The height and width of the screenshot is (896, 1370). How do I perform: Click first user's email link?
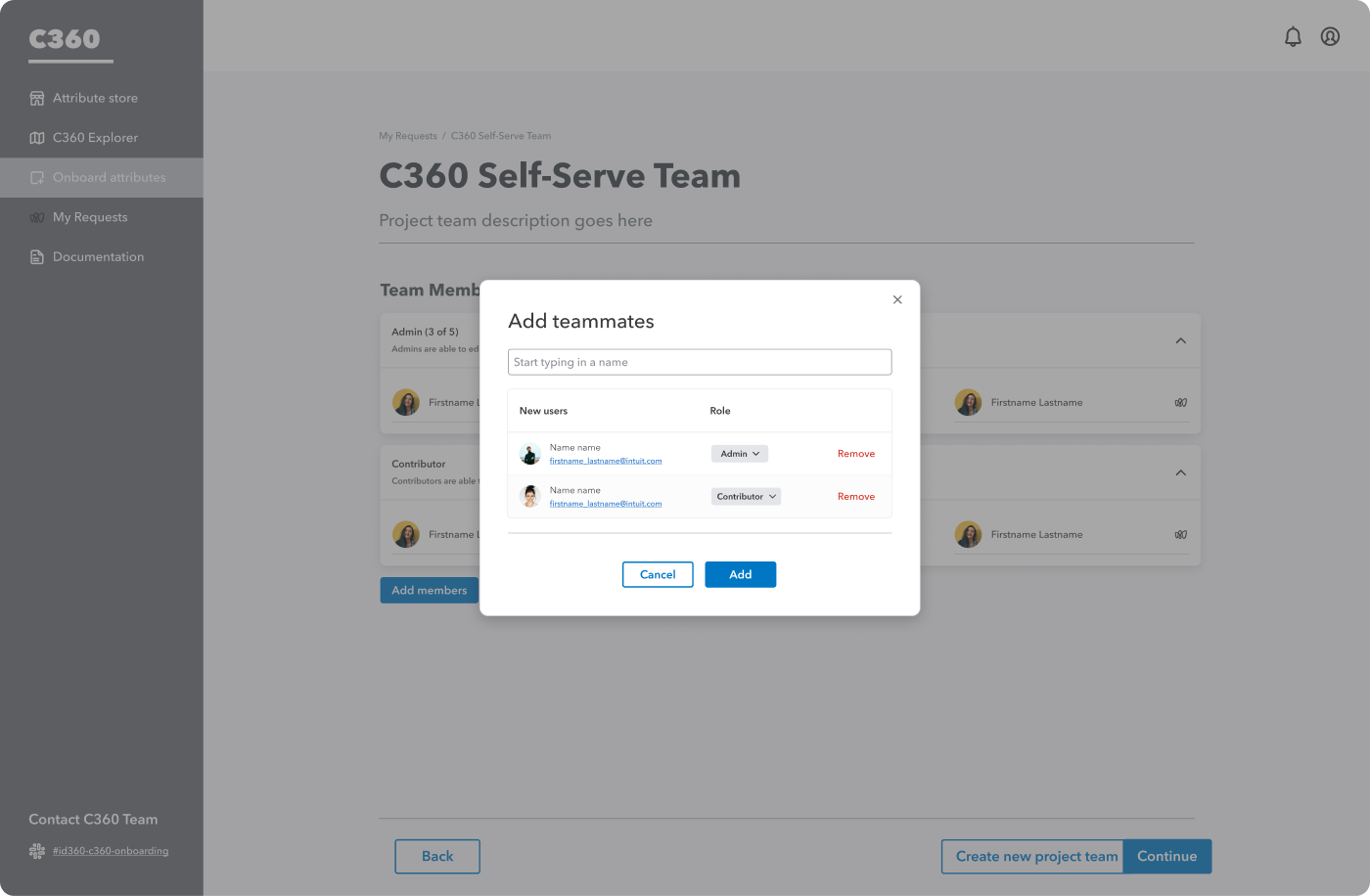coord(606,461)
